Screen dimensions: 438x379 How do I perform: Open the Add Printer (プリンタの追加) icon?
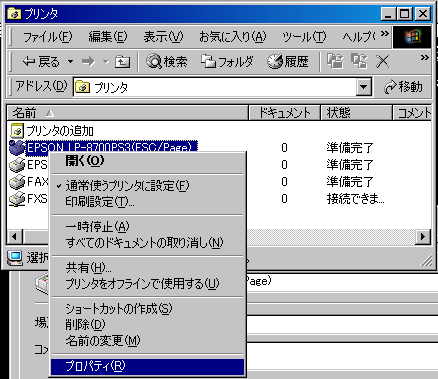click(17, 131)
